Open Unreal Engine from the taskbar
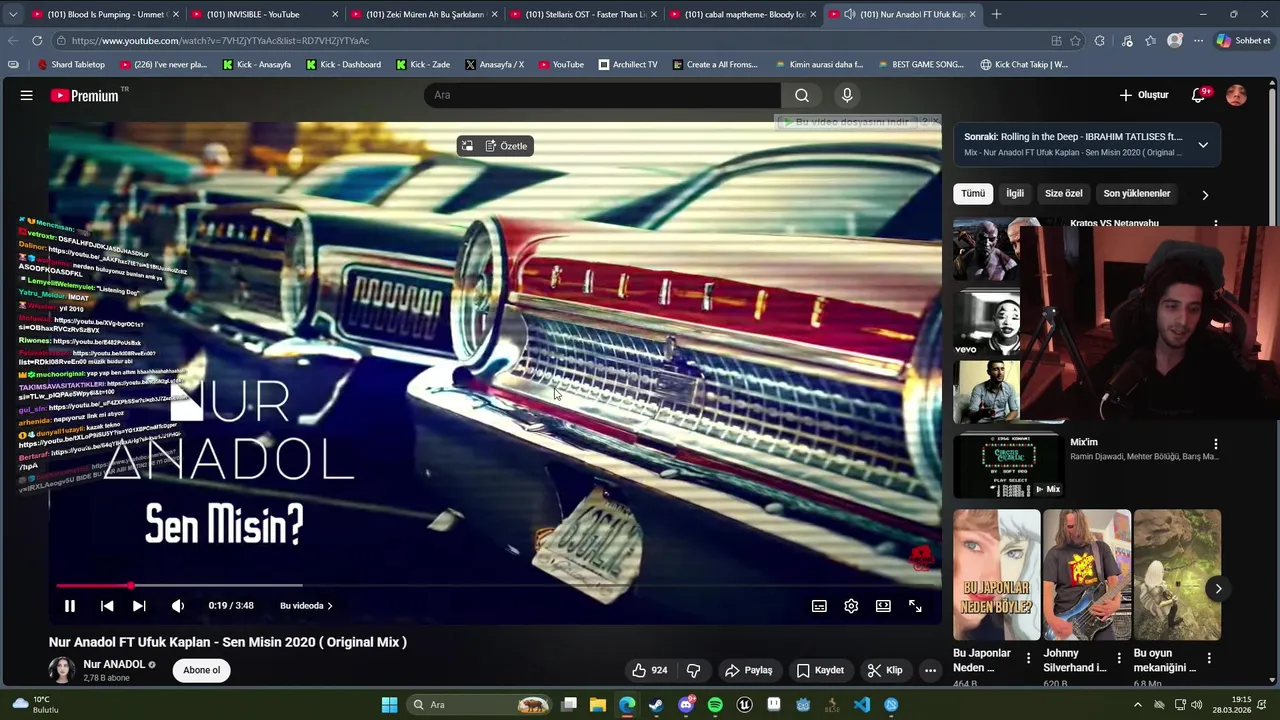1280x720 pixels. 744,705
